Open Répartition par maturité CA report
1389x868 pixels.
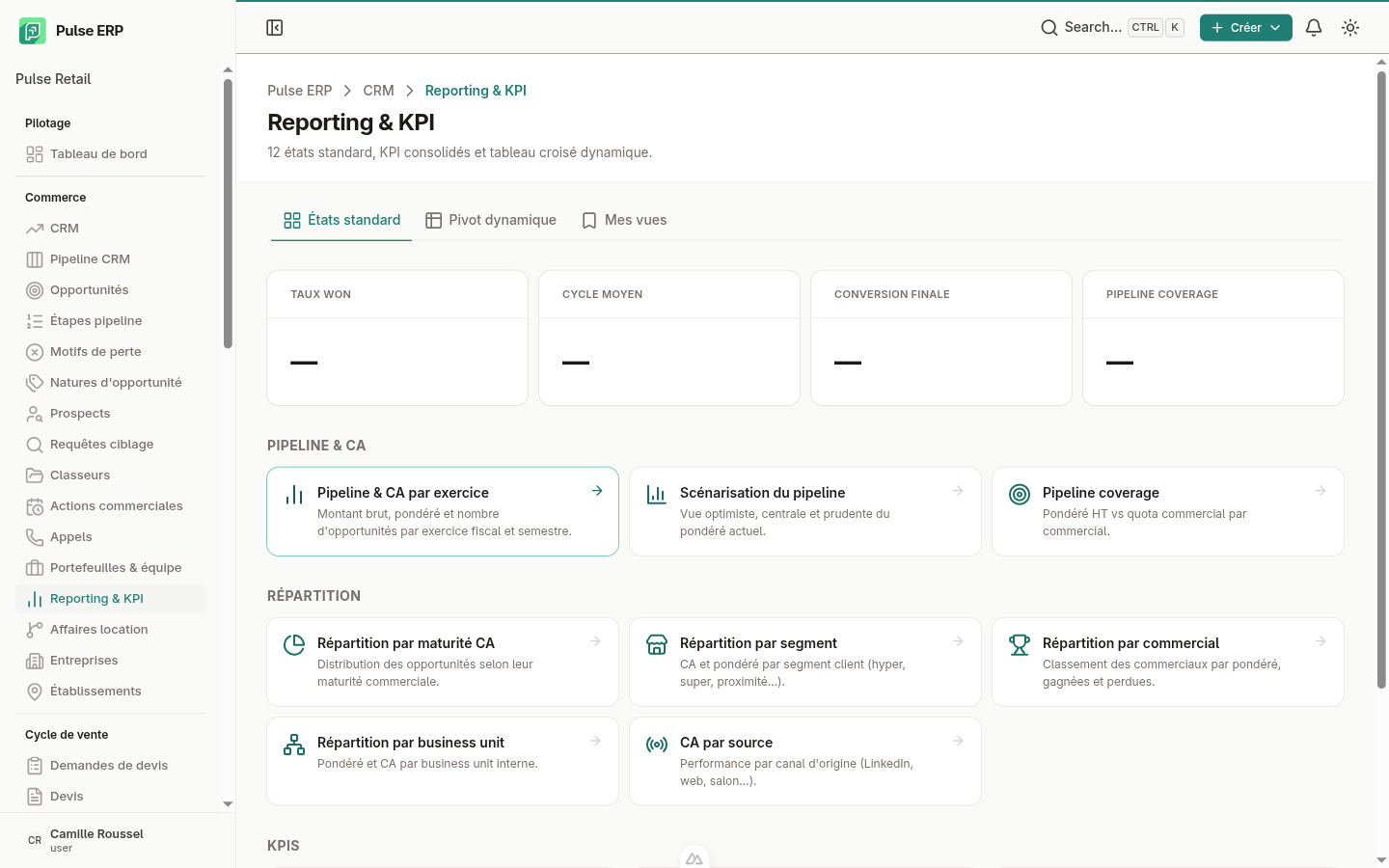443,662
